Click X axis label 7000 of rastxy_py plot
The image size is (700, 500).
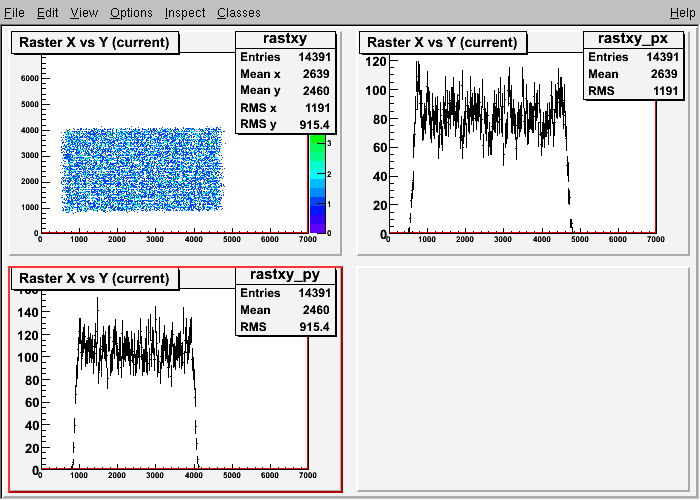tap(307, 475)
